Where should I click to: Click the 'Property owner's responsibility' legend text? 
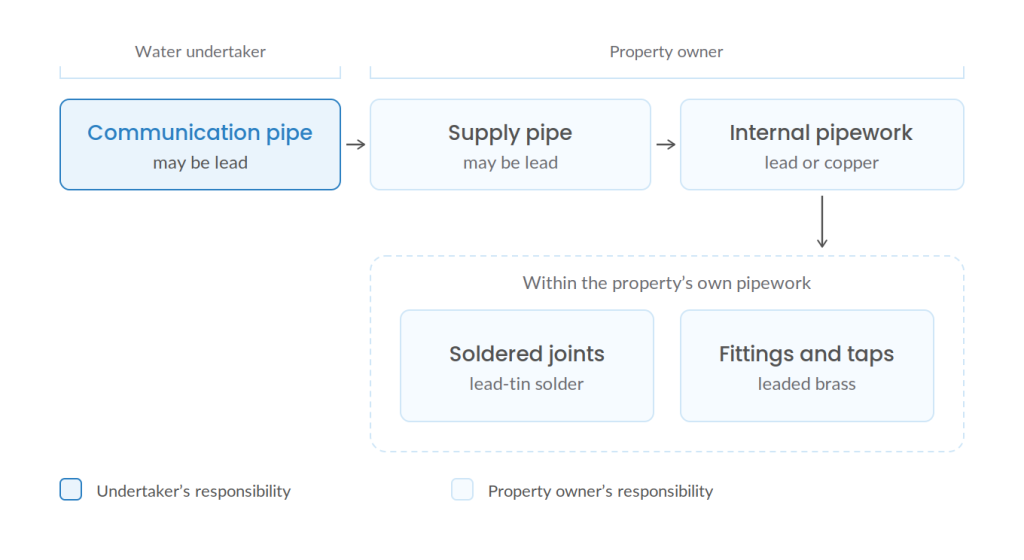600,491
